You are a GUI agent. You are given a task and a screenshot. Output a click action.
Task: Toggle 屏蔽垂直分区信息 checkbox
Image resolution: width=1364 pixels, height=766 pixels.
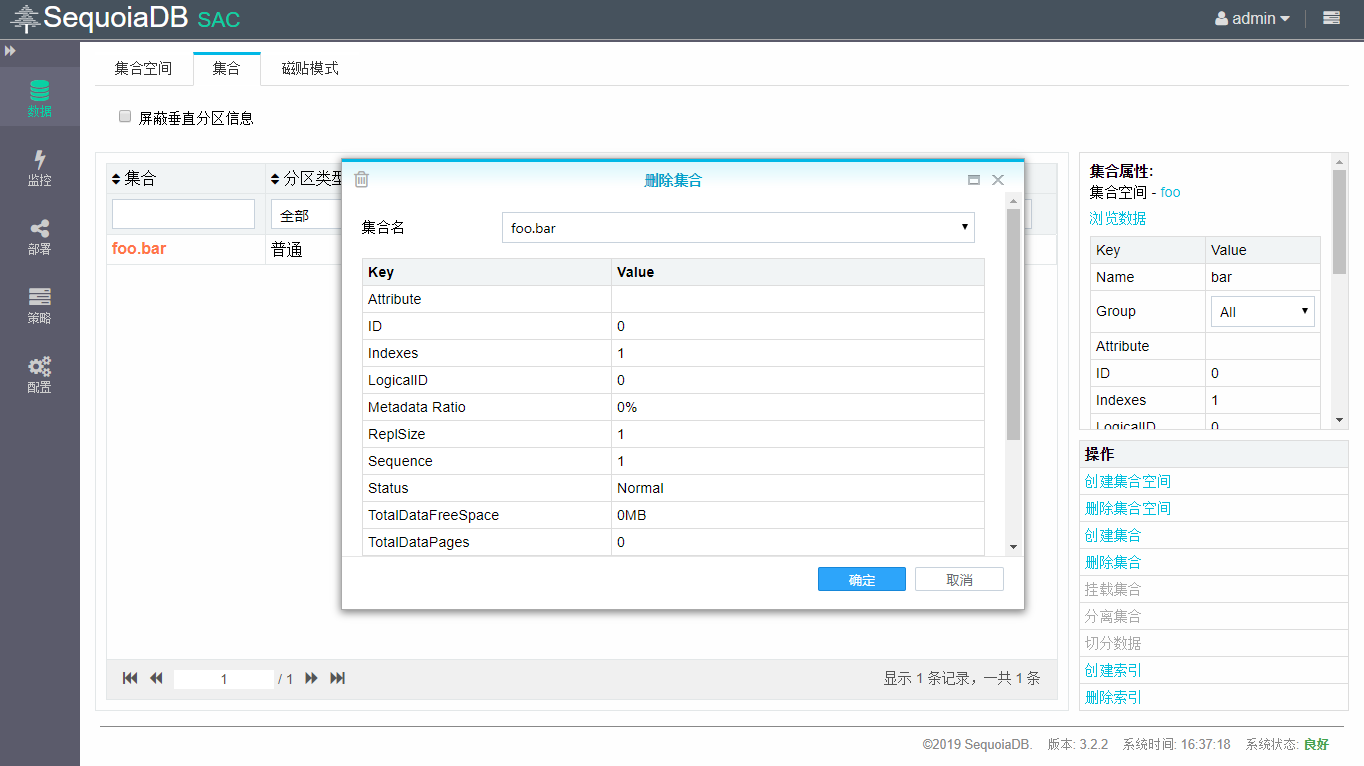[125, 116]
